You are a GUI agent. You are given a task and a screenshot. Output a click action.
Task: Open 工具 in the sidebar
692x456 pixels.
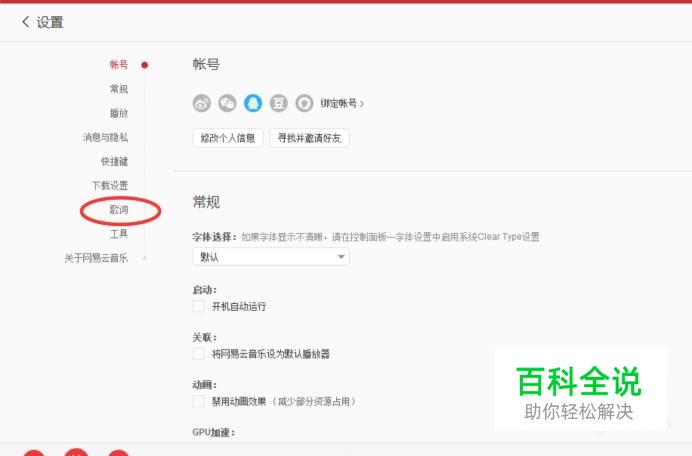point(119,234)
